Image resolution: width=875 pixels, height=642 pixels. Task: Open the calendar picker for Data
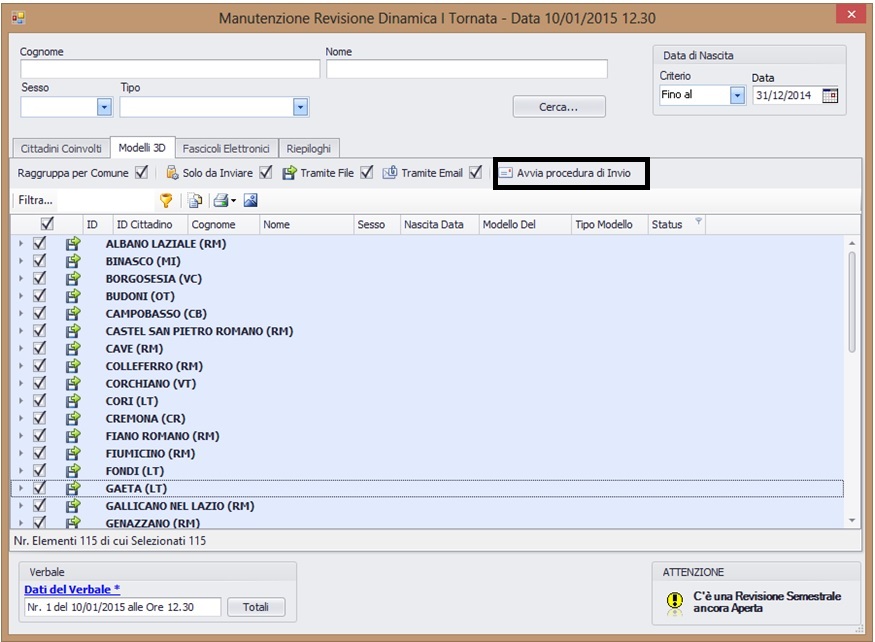[x=830, y=96]
